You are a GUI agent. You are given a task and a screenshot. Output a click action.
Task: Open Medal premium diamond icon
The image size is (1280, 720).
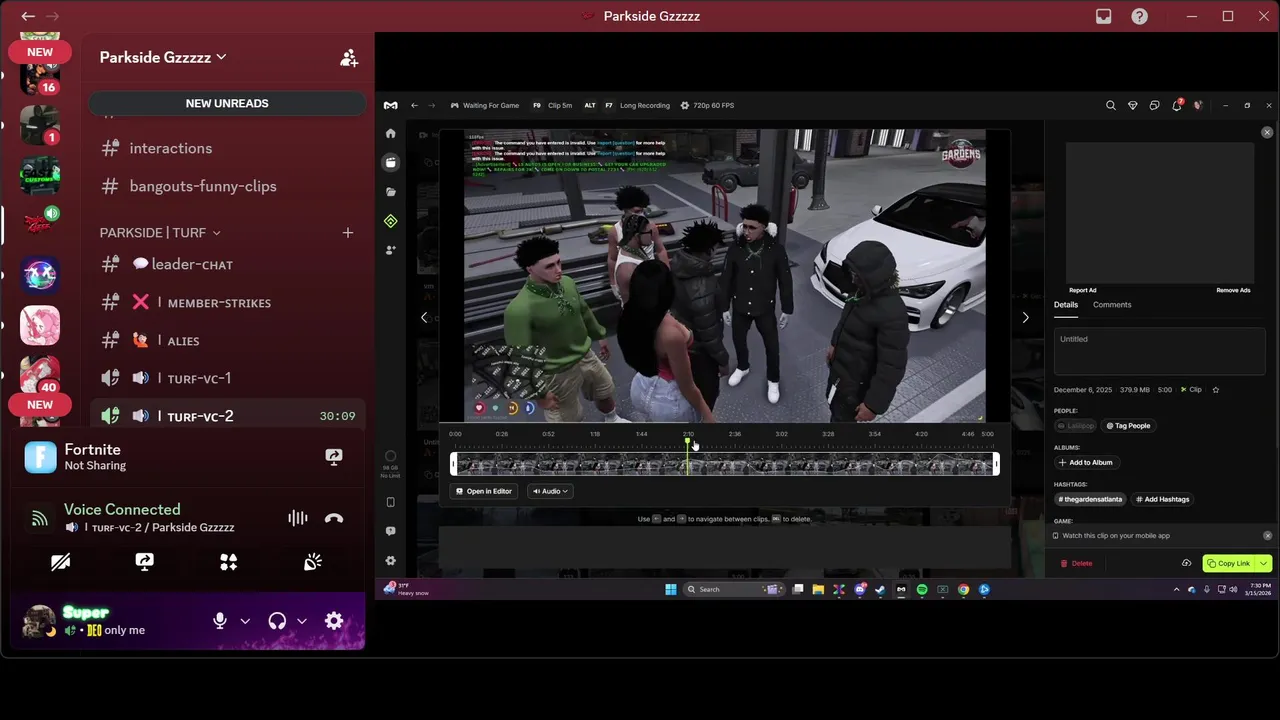(x=1132, y=105)
